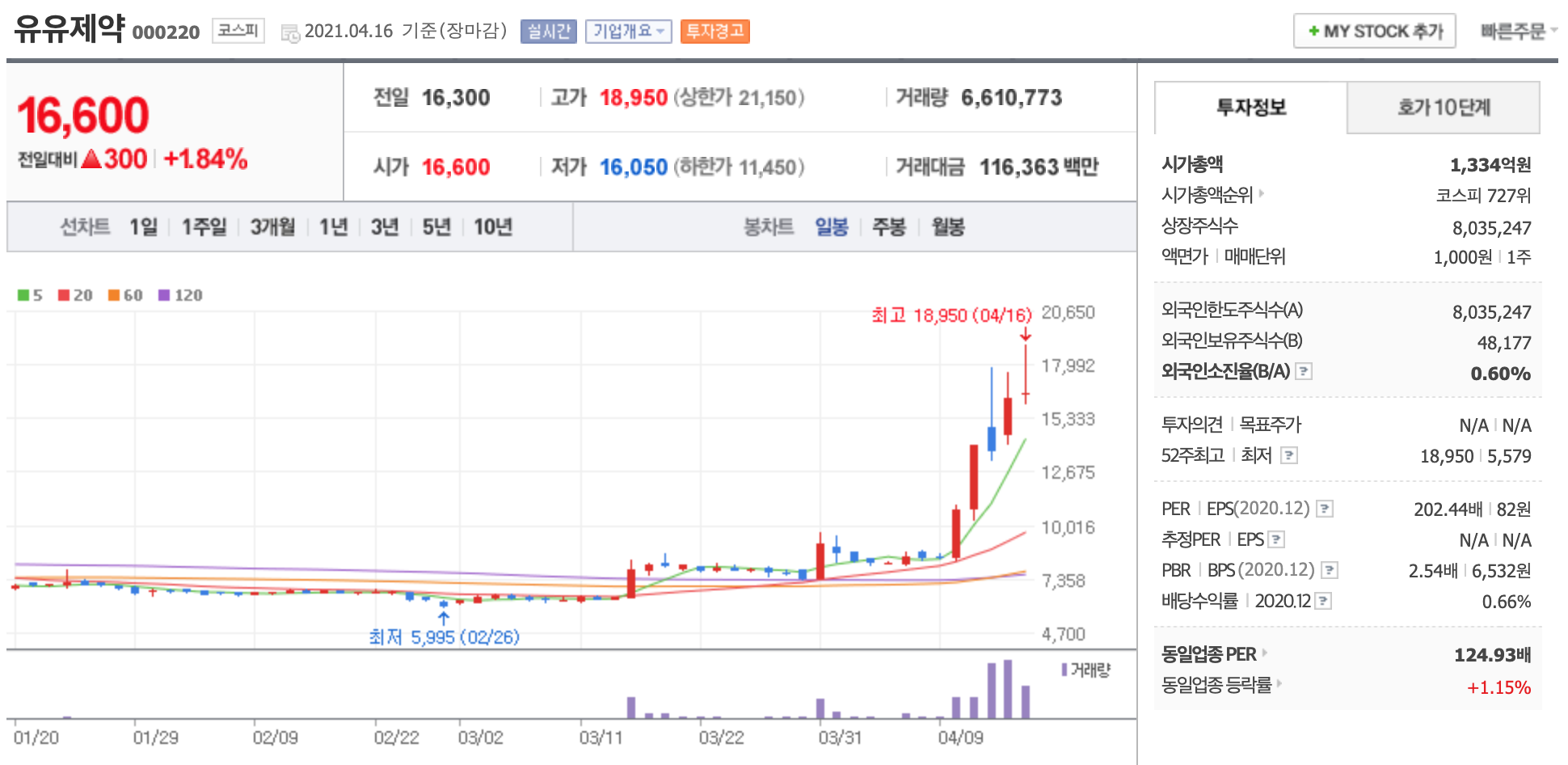The image size is (1568, 765).
Task: Expand the 동일업종 PER arrow link
Action: pyautogui.click(x=1264, y=653)
